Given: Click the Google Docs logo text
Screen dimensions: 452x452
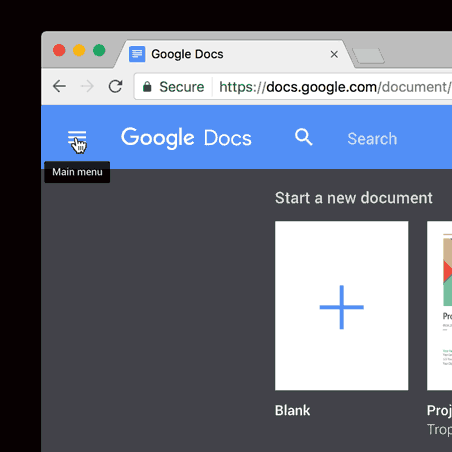Looking at the screenshot, I should [186, 138].
